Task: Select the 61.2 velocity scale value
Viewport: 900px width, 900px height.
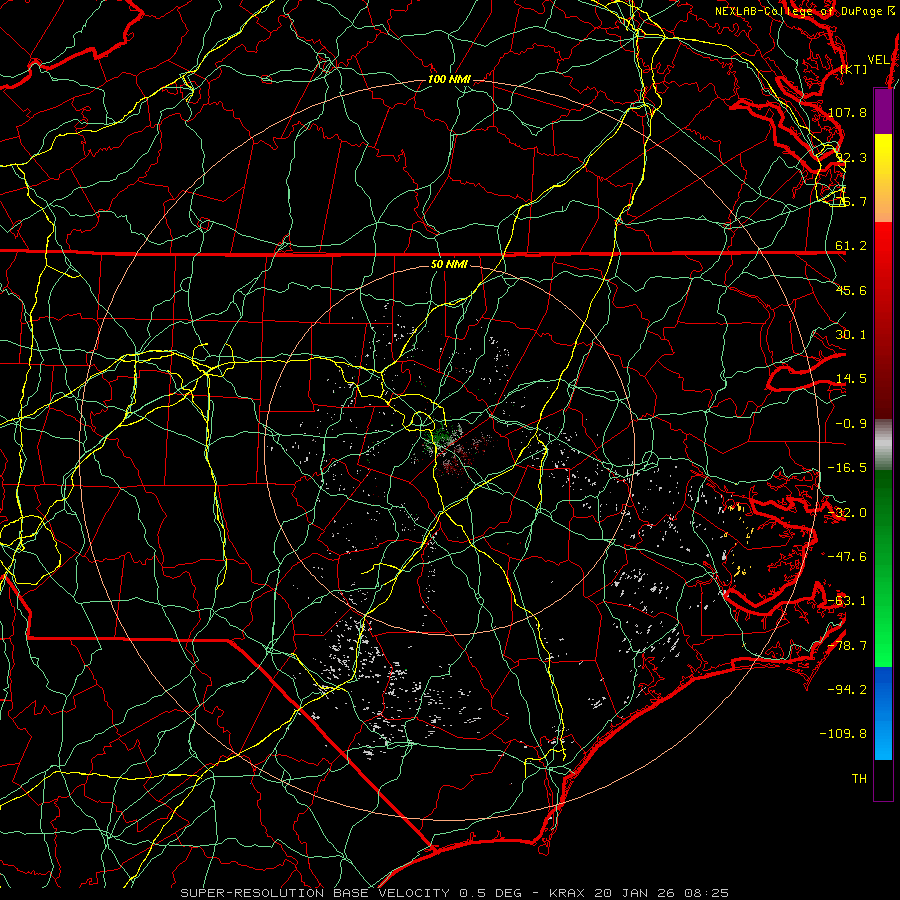Action: pyautogui.click(x=851, y=246)
